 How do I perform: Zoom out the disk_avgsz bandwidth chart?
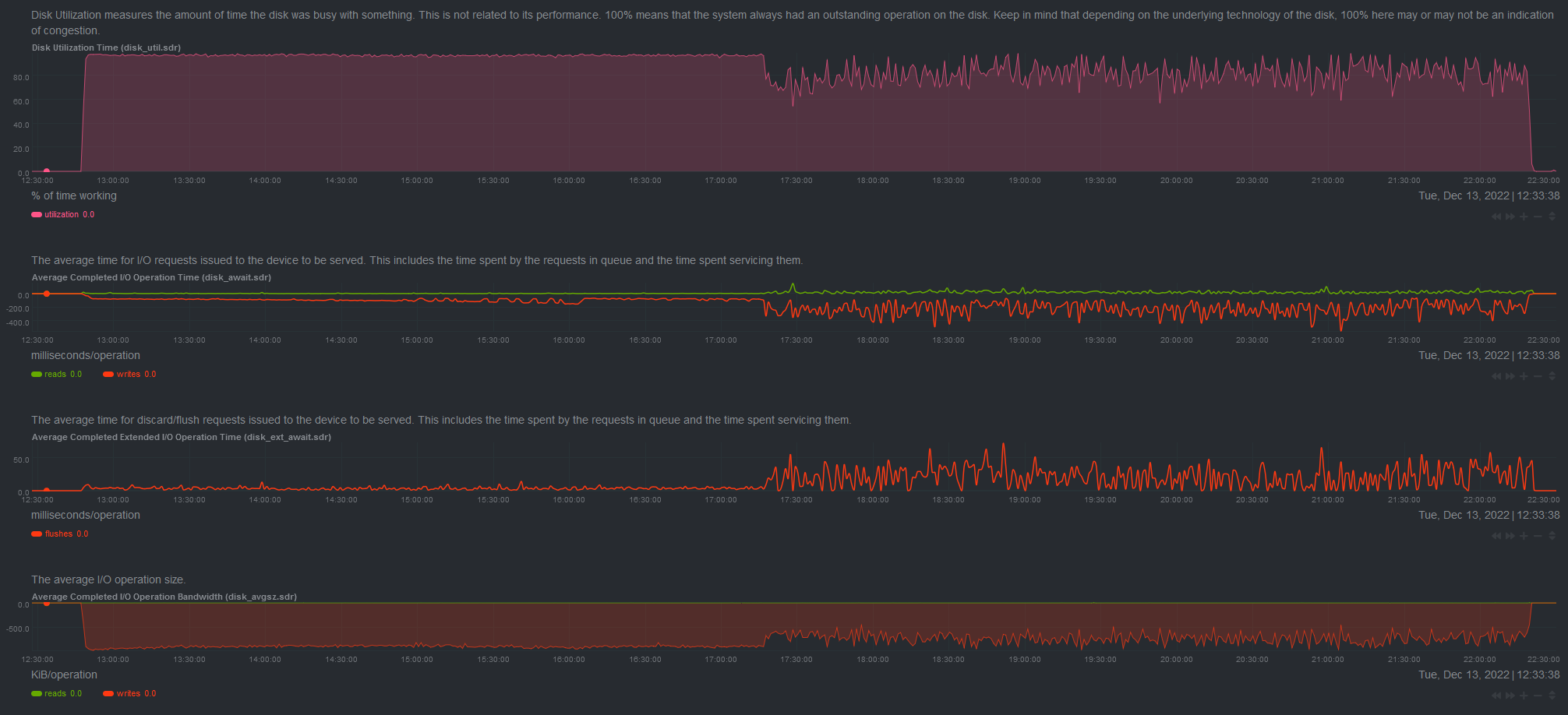pos(1538,696)
